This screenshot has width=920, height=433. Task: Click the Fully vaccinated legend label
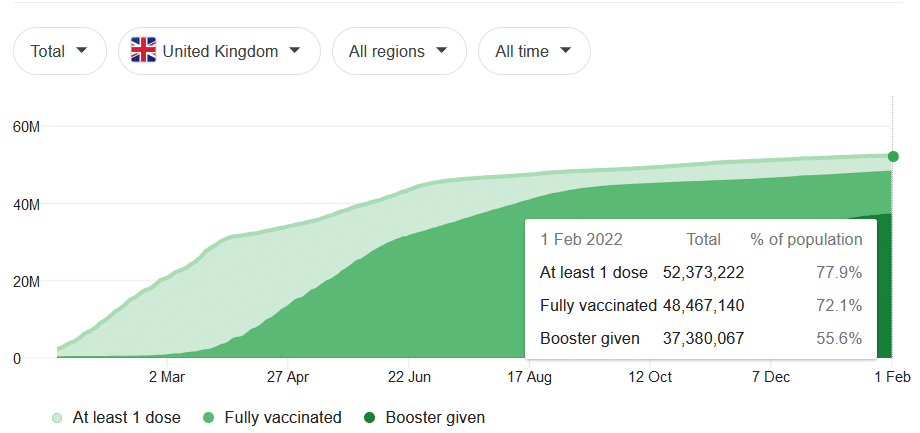[283, 418]
